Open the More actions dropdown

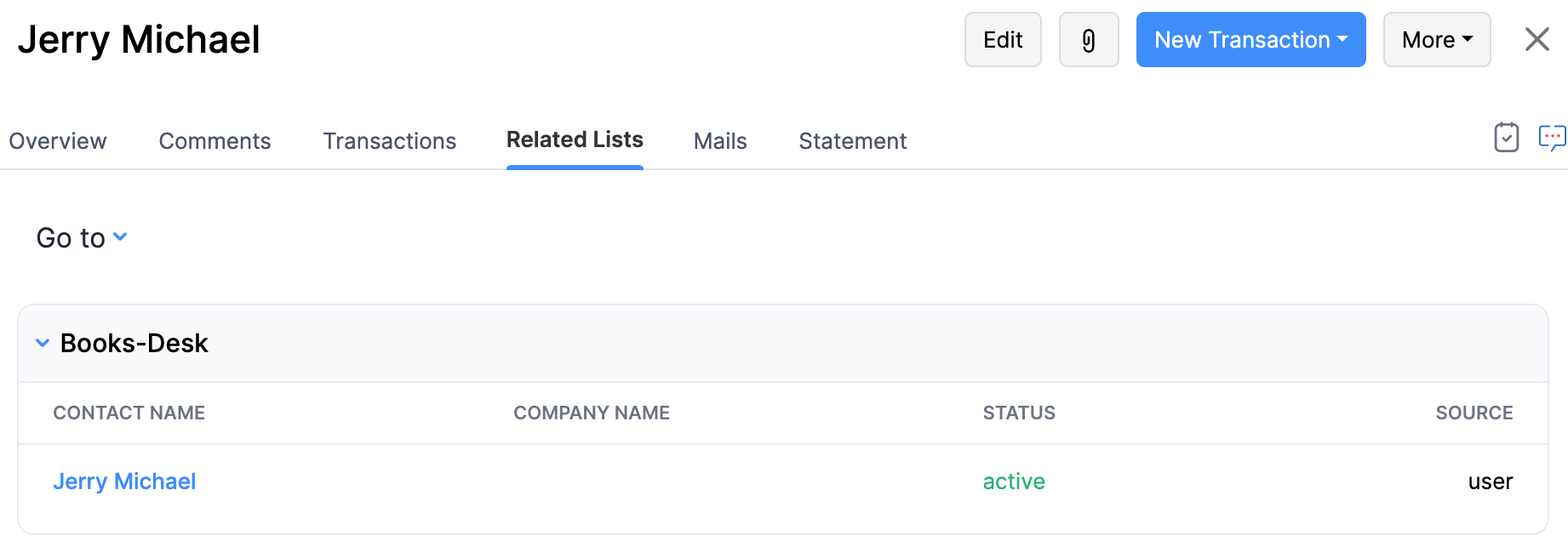point(1436,39)
